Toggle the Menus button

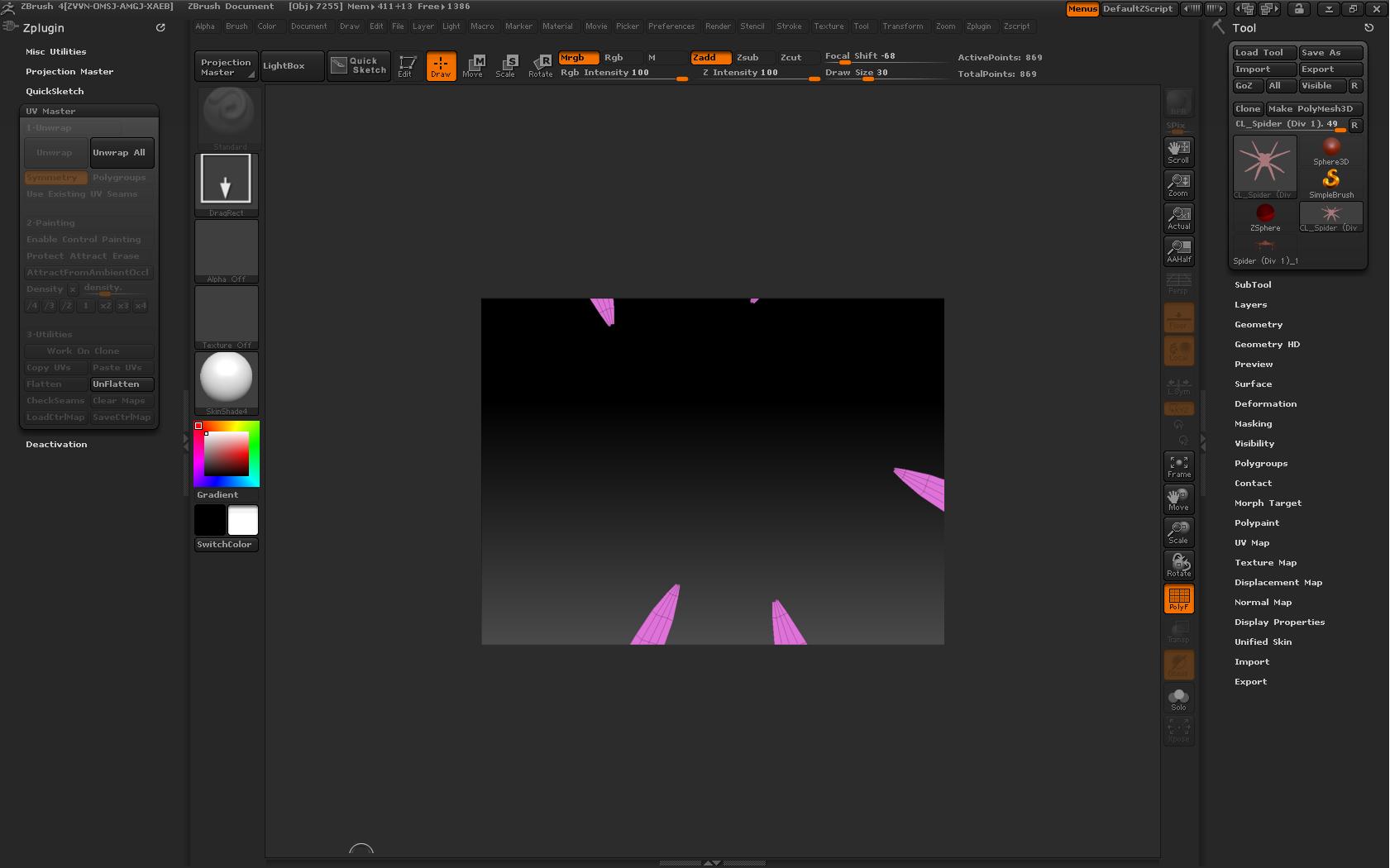coord(1082,9)
